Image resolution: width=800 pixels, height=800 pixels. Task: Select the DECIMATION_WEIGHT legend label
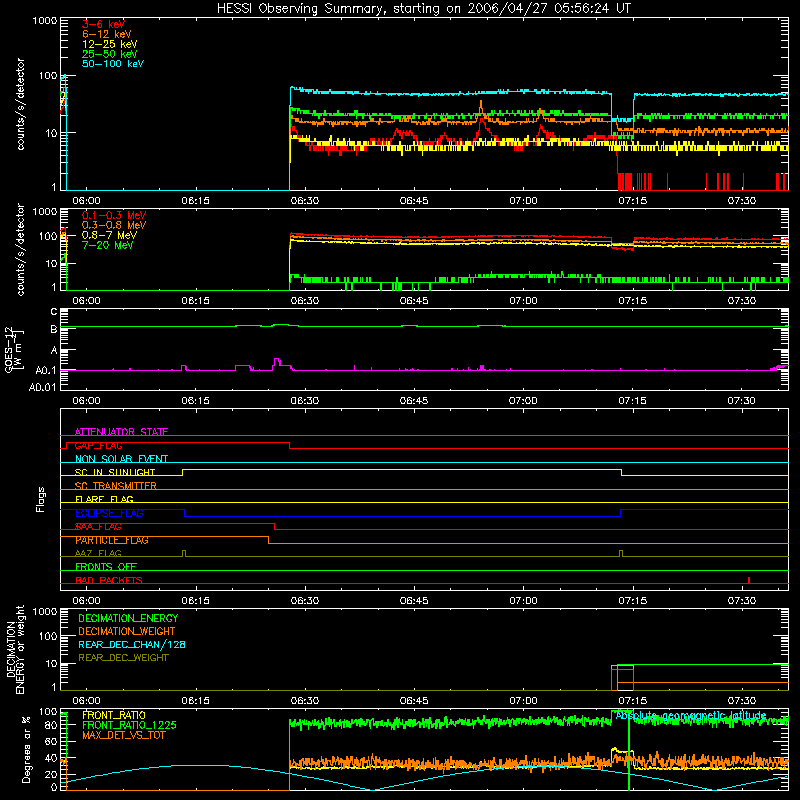point(127,631)
